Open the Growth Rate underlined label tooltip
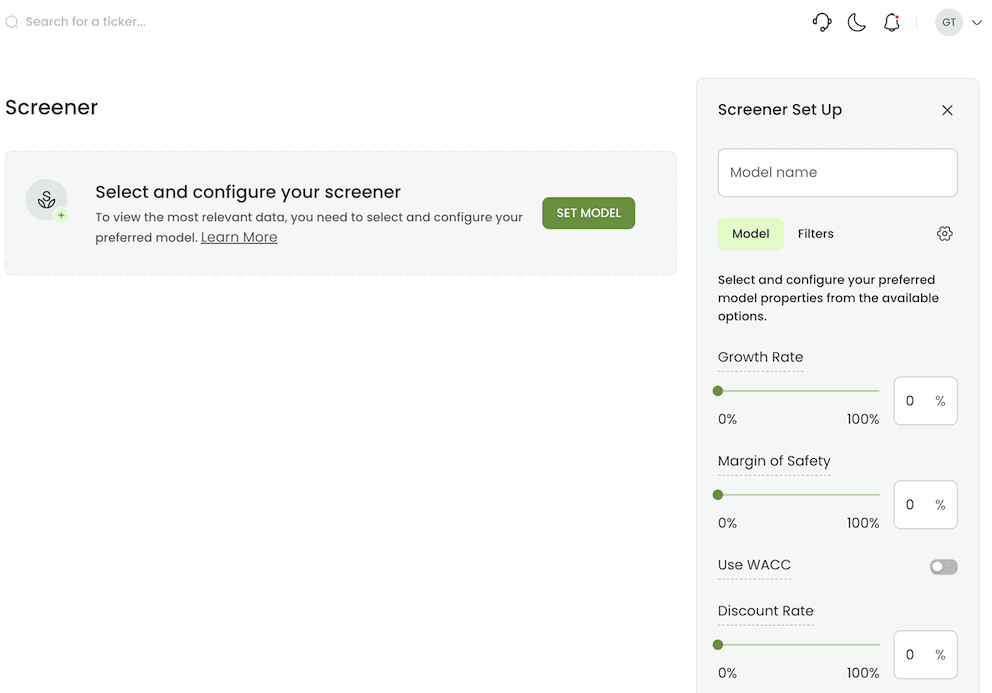 (760, 357)
